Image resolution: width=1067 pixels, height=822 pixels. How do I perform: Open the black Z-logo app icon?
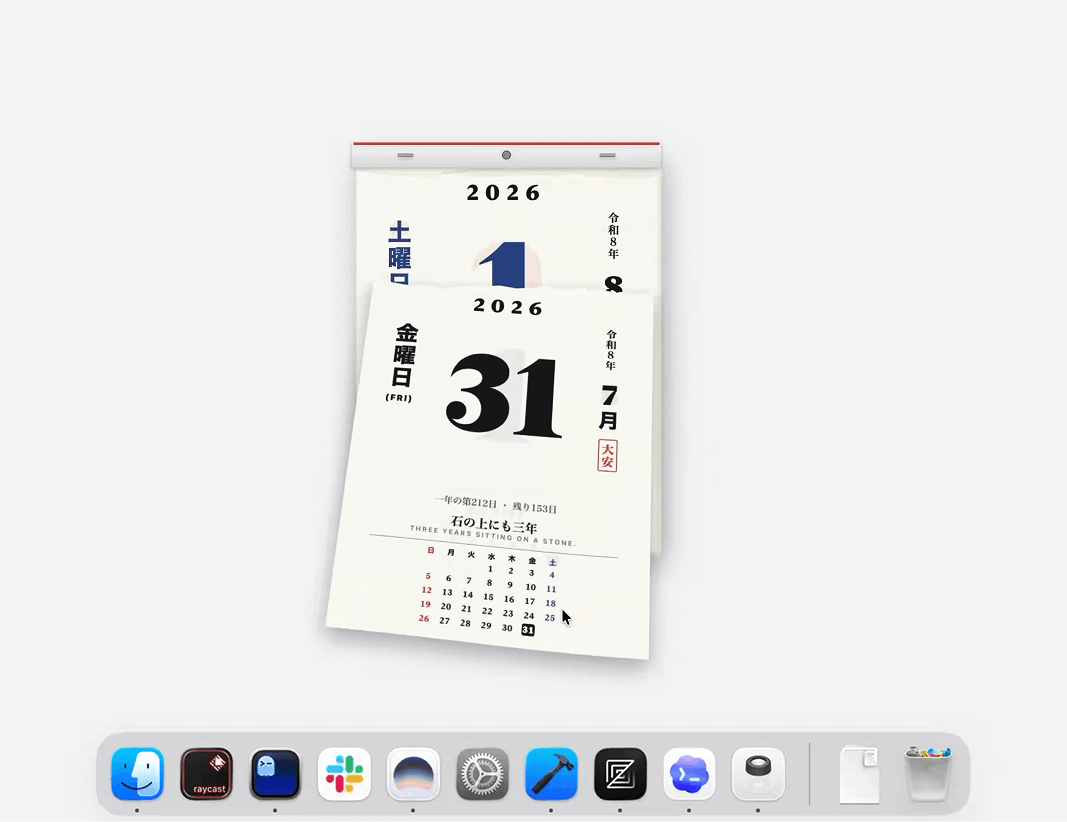[620, 774]
